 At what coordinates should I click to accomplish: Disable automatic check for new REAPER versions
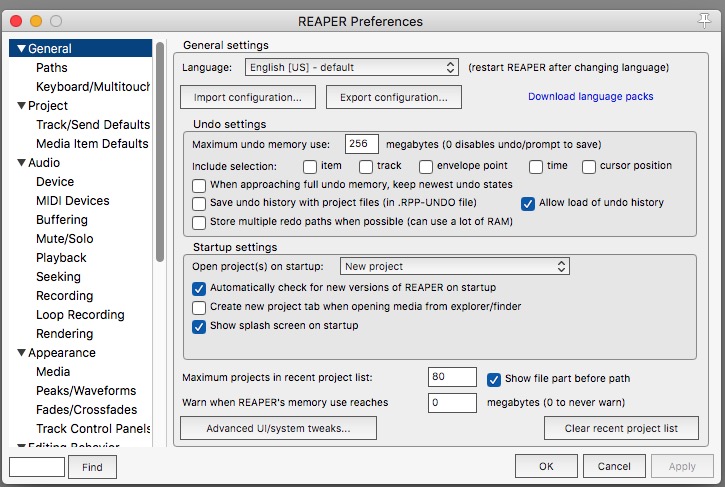click(199, 289)
